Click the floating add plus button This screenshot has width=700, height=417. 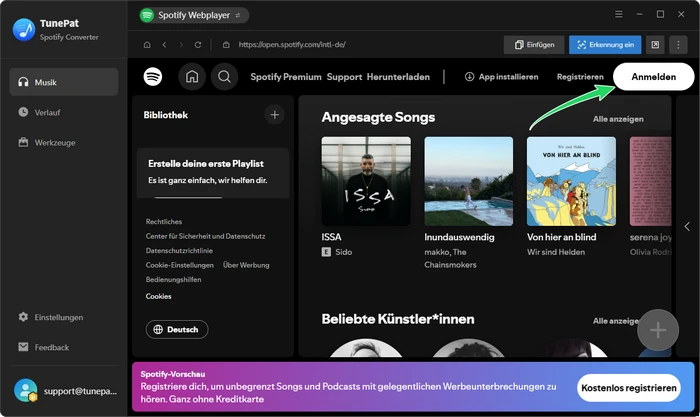tap(658, 330)
